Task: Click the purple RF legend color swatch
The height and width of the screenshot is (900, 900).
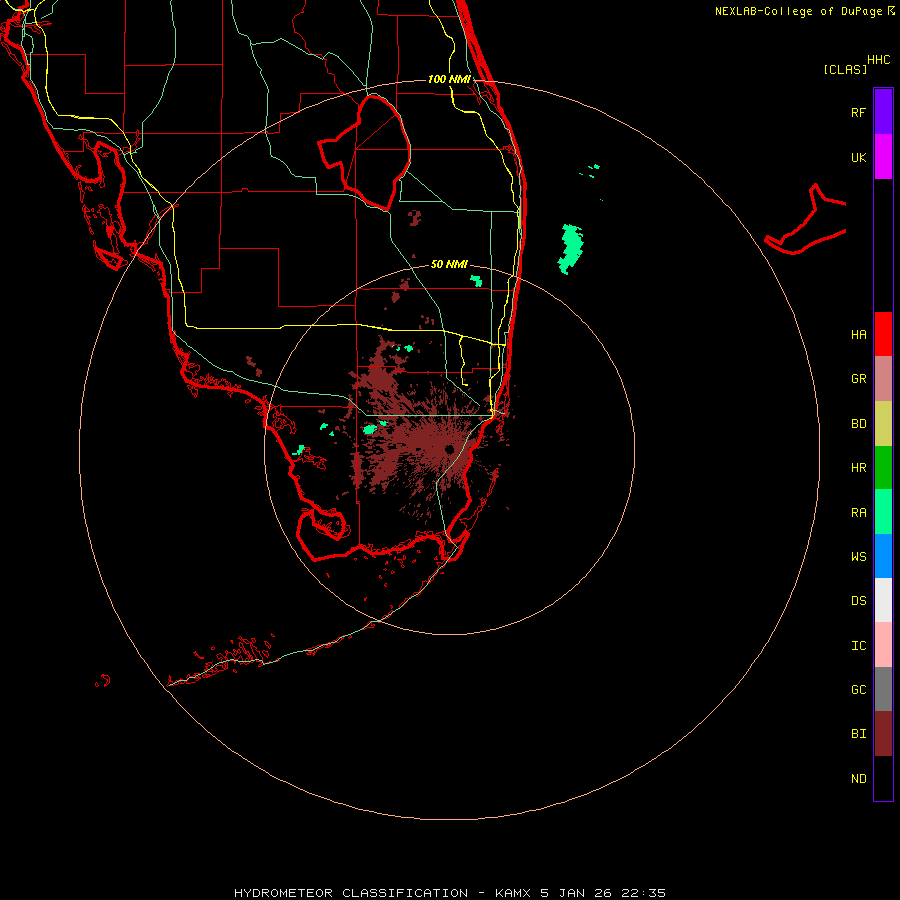Action: tap(883, 112)
